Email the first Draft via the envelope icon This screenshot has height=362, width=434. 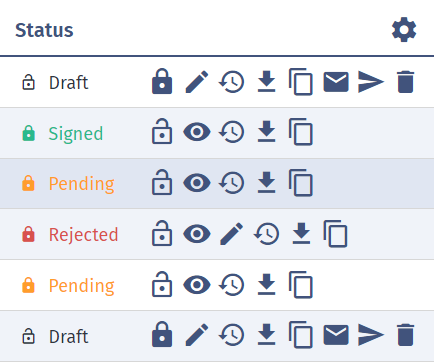pos(336,82)
